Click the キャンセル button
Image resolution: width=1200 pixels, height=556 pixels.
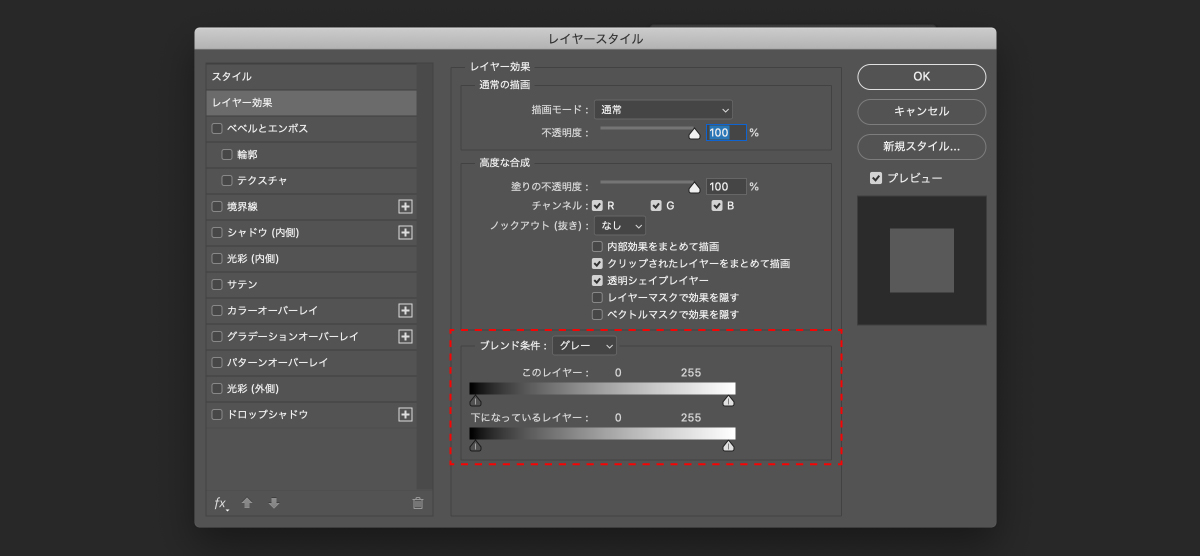coord(921,112)
